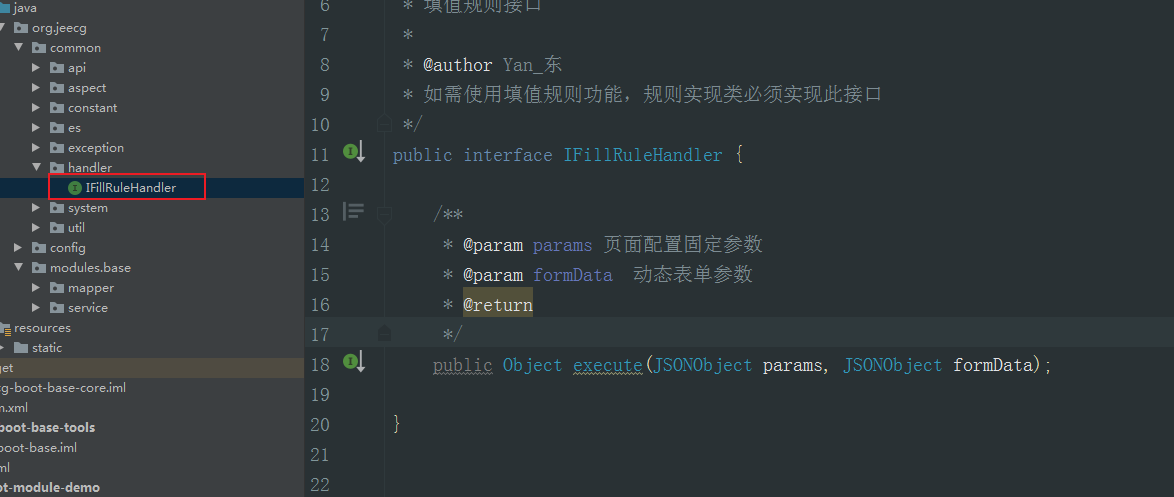Click the first JSONObject type reference
Screen dimensions: 1174x497
click(703, 365)
